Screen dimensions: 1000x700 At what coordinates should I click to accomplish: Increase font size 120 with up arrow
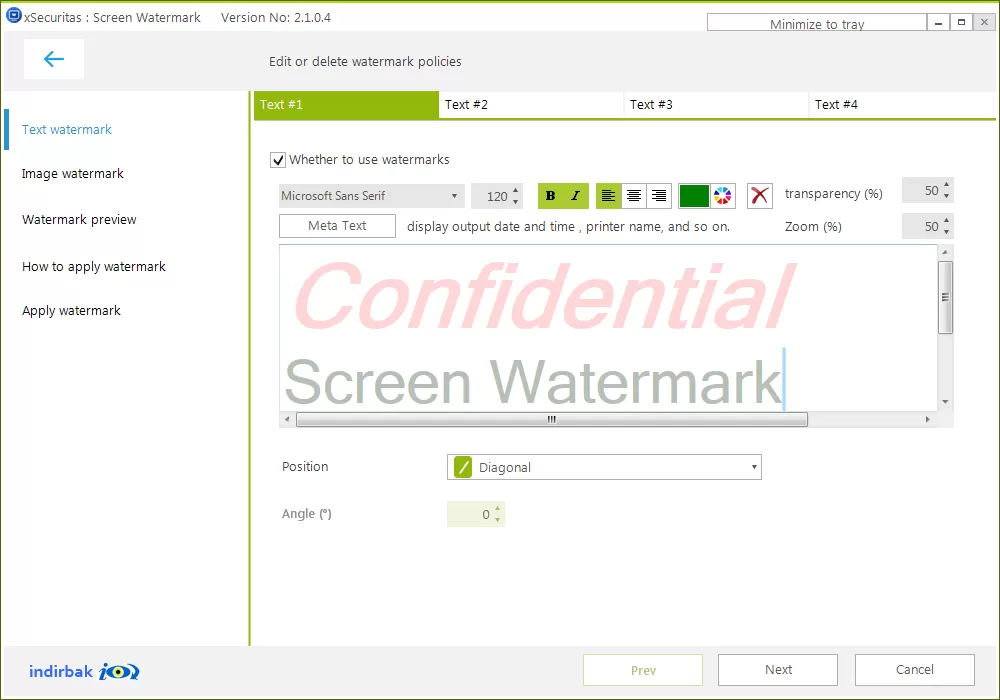click(515, 190)
